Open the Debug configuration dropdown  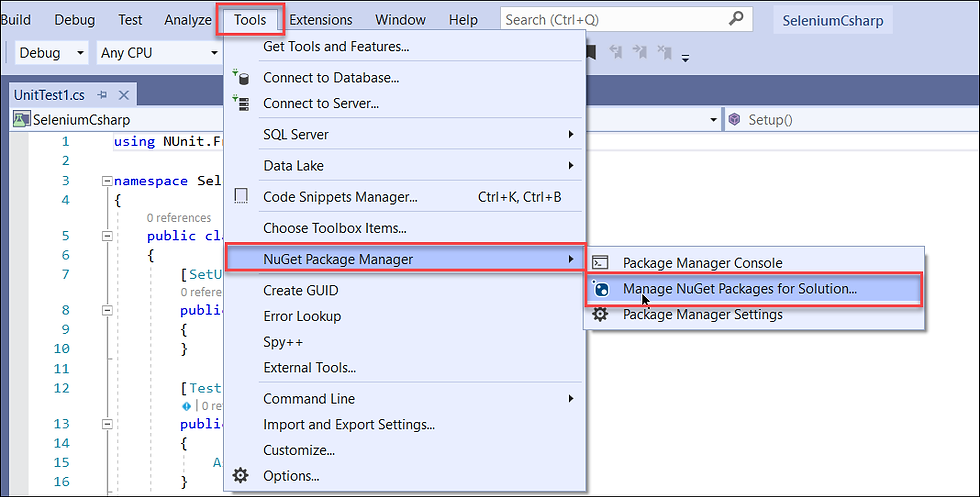[x=51, y=53]
